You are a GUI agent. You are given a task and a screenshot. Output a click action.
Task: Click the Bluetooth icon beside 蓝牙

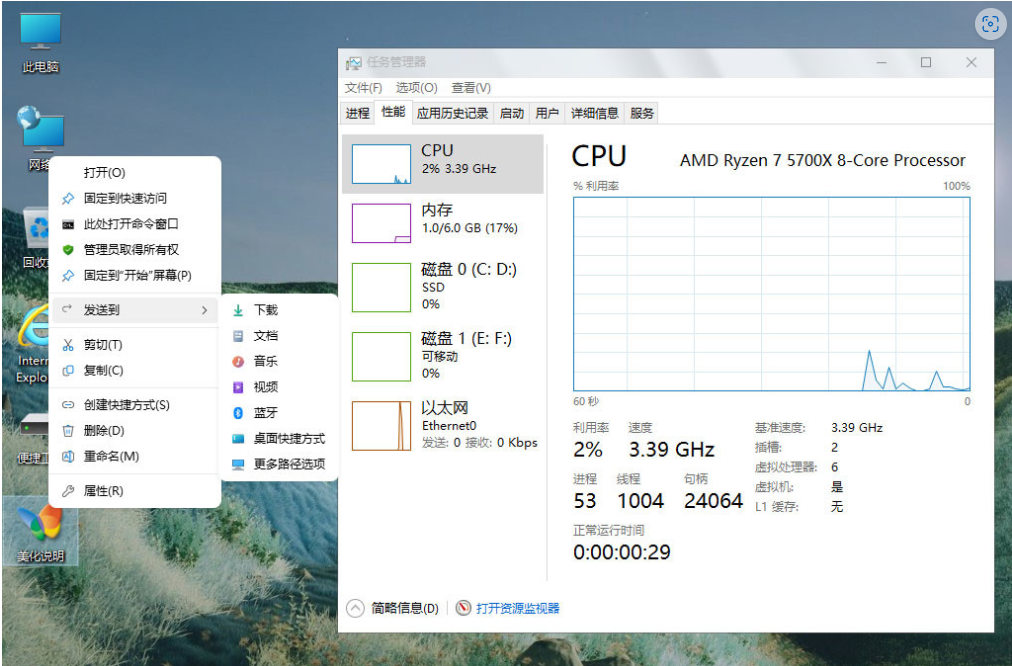click(238, 413)
